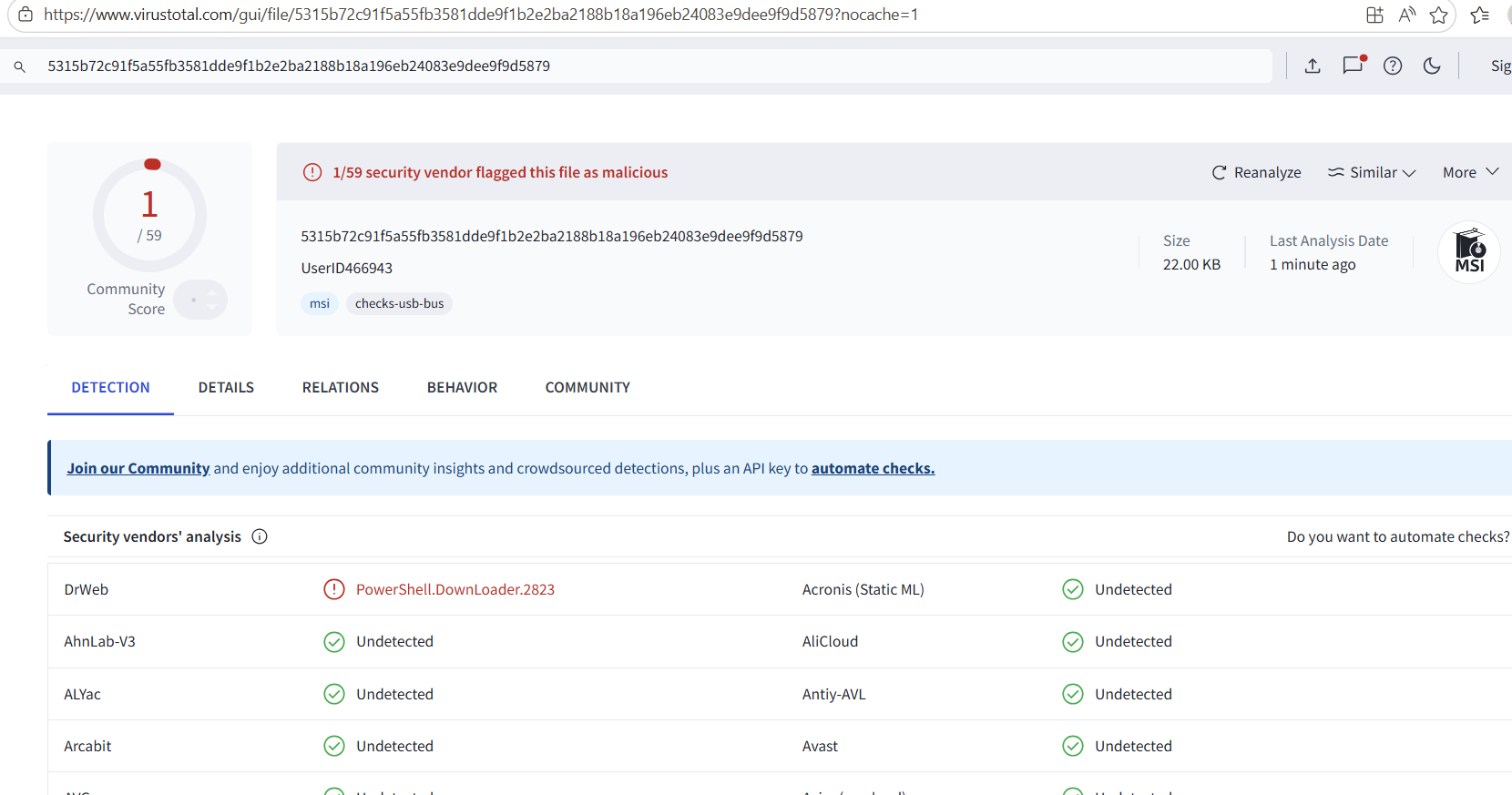Click the hash search input field

[638, 66]
